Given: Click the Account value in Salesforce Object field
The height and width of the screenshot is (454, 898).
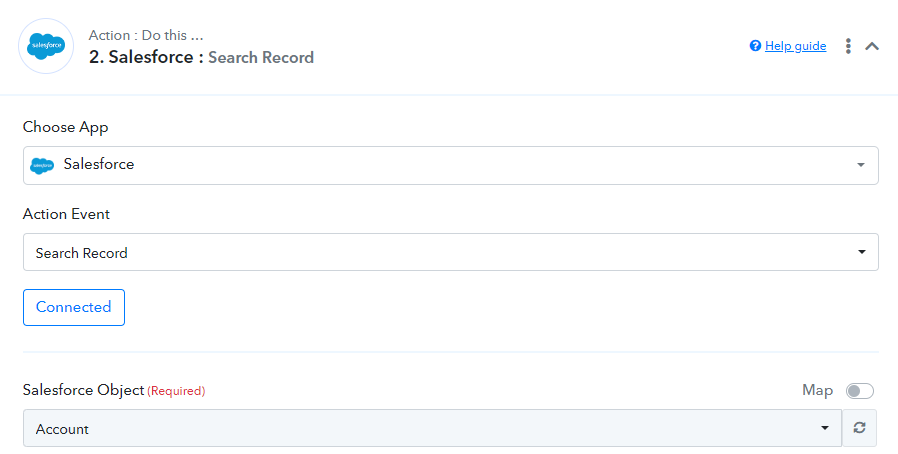Looking at the screenshot, I should [62, 429].
